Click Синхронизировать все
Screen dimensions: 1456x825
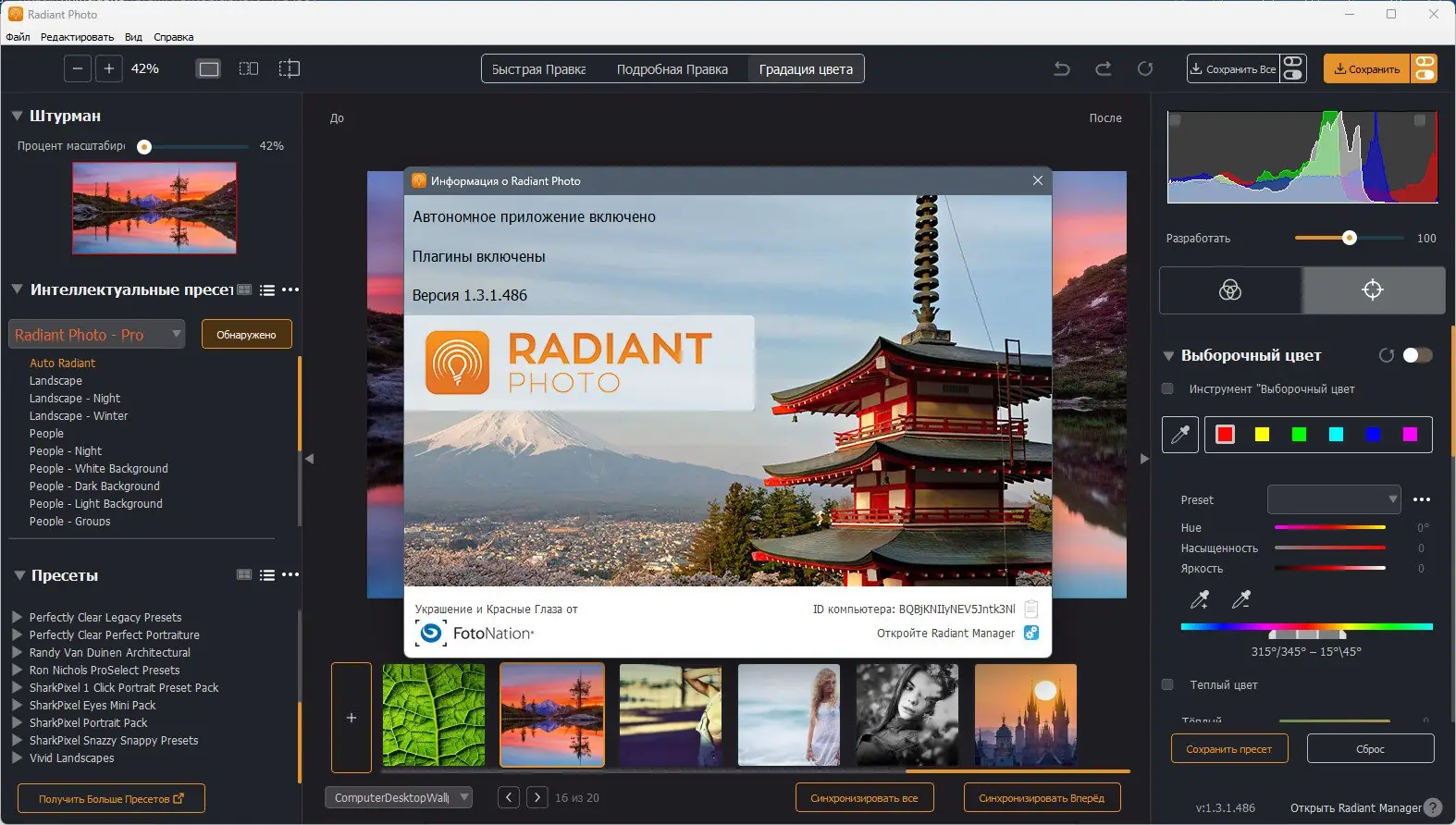865,797
